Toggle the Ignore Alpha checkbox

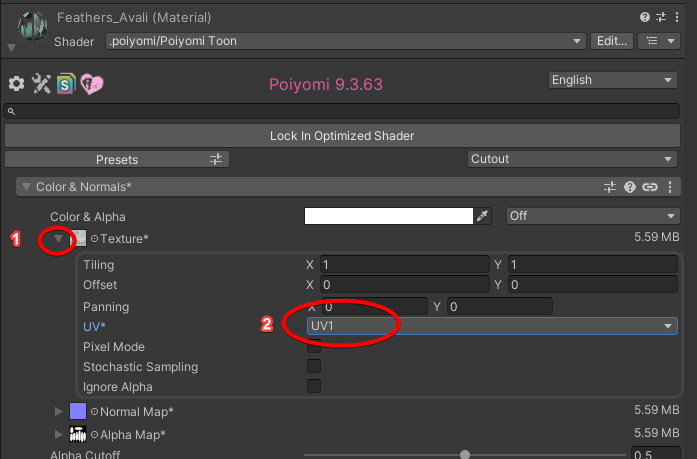pyautogui.click(x=314, y=387)
